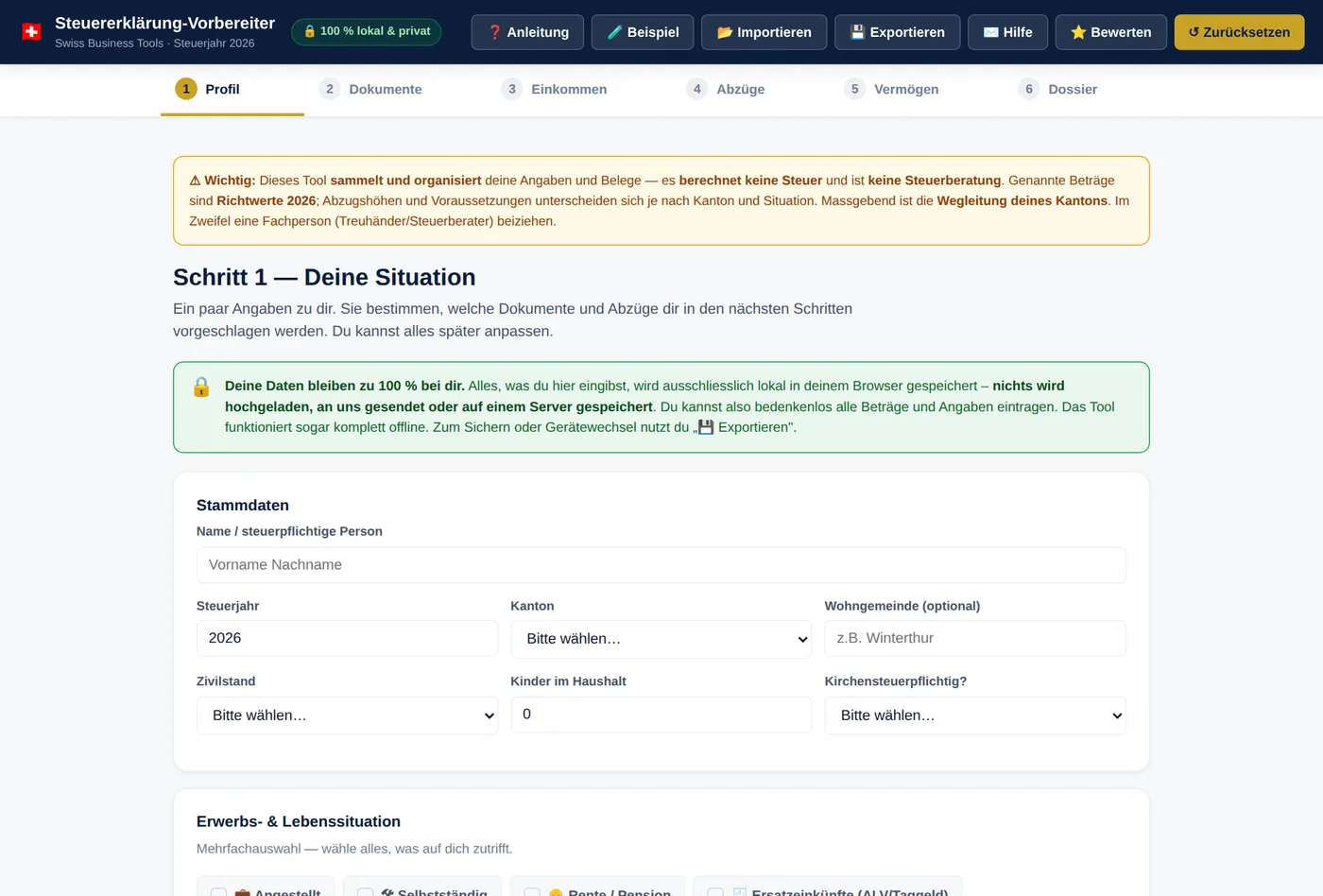
Task: Enable the Ersatzeinkünfte (ALV/Taggeld) checkbox
Action: coord(715,892)
